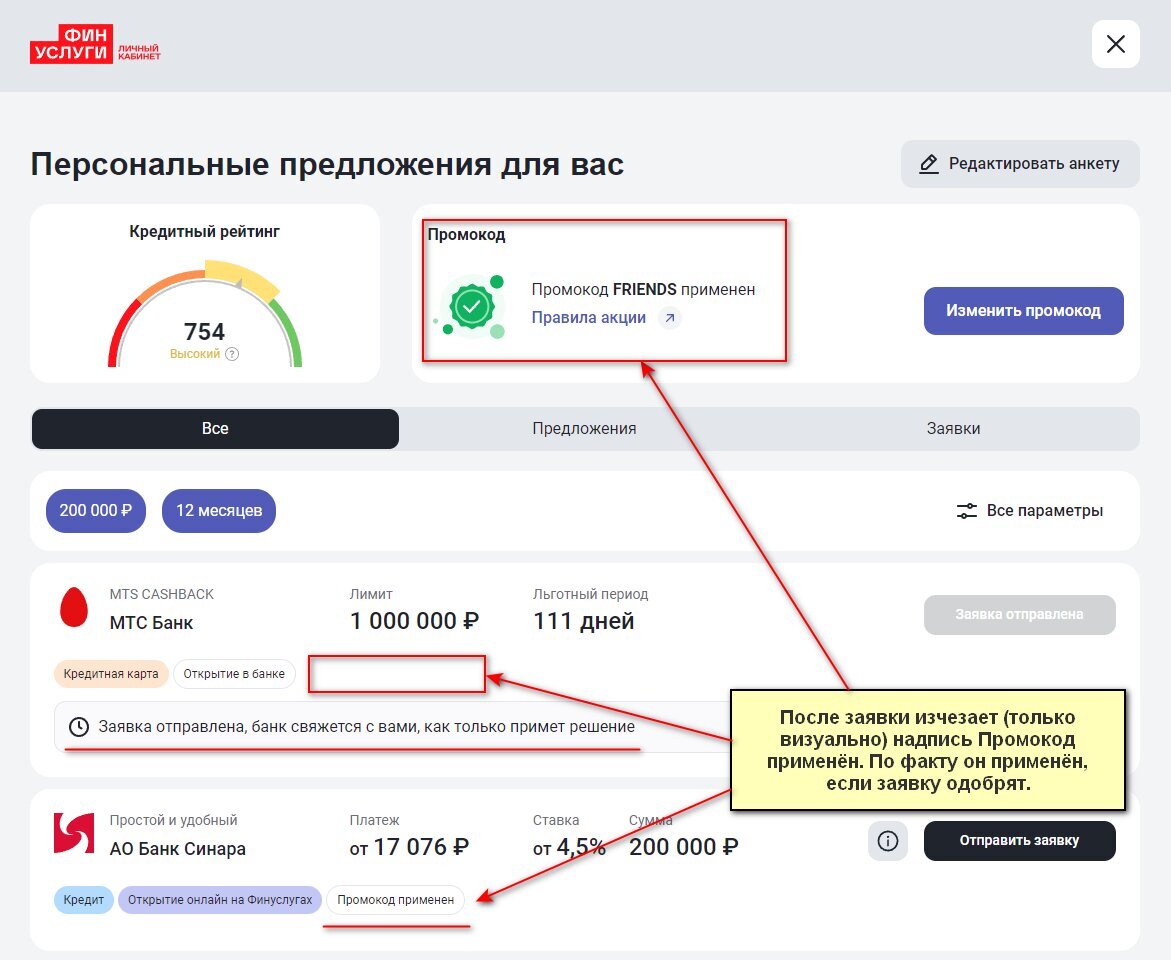This screenshot has height=960, width=1171.
Task: Open info icon for Банк Синара offer
Action: tap(887, 841)
